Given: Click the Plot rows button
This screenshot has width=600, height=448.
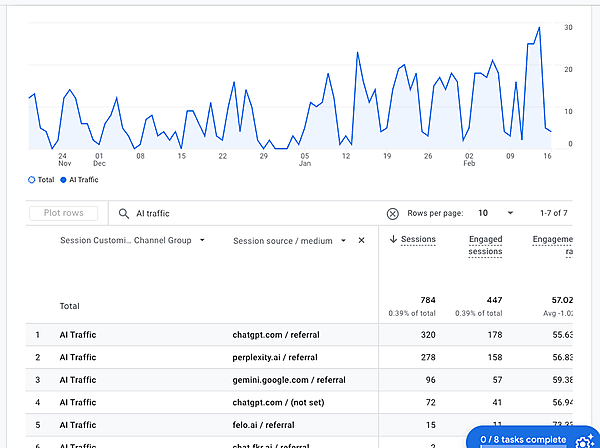Looking at the screenshot, I should click(64, 213).
